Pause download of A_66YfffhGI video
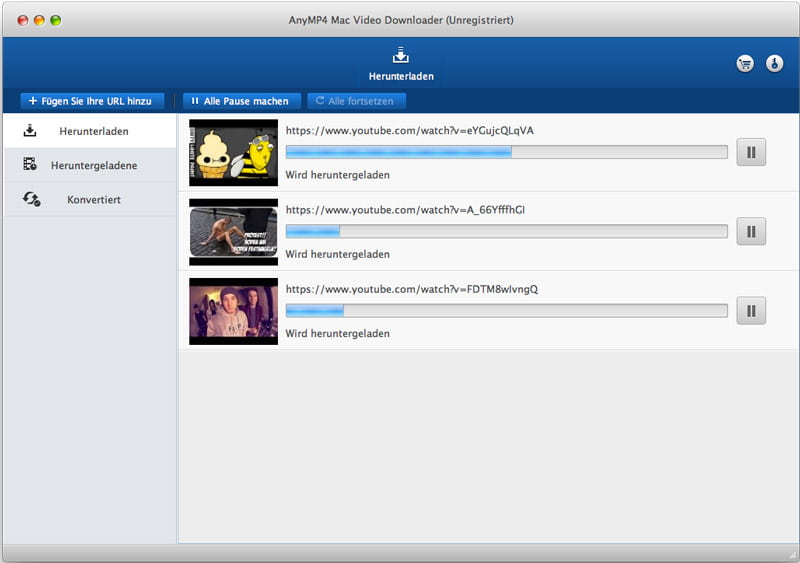800x563 pixels. tap(751, 231)
